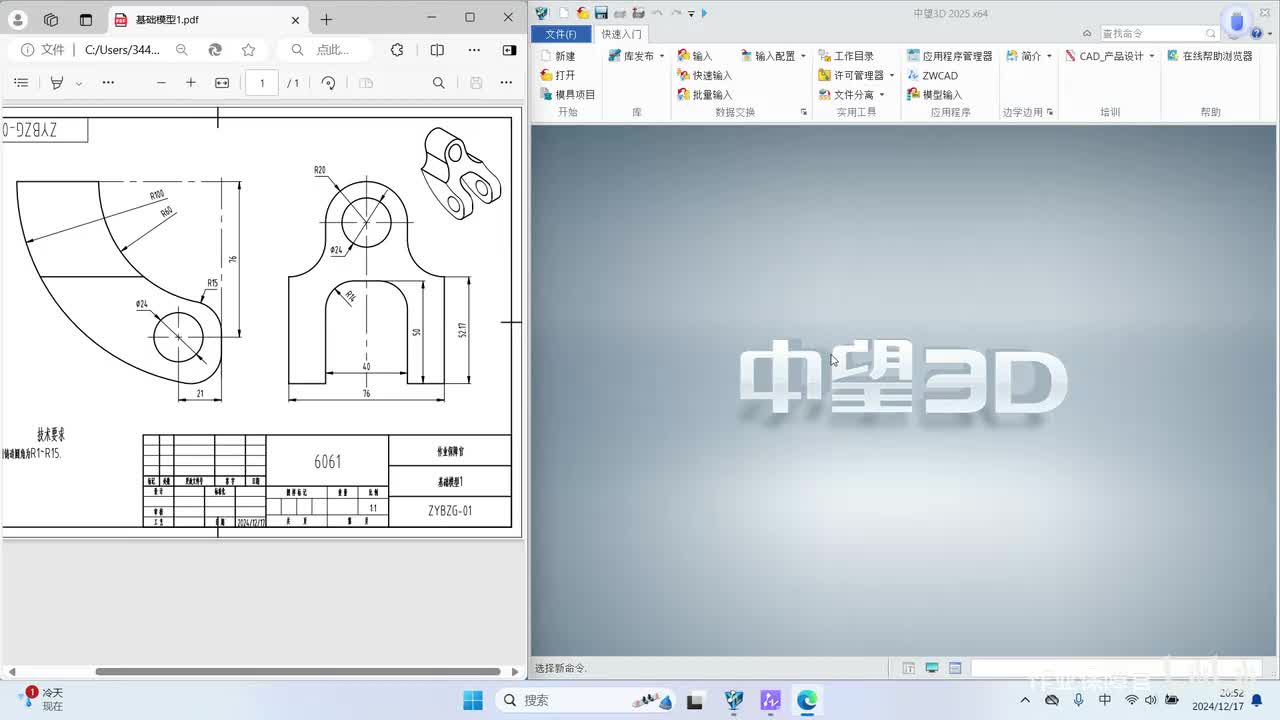Click ZW3D status bar monitor icon

pyautogui.click(x=932, y=668)
